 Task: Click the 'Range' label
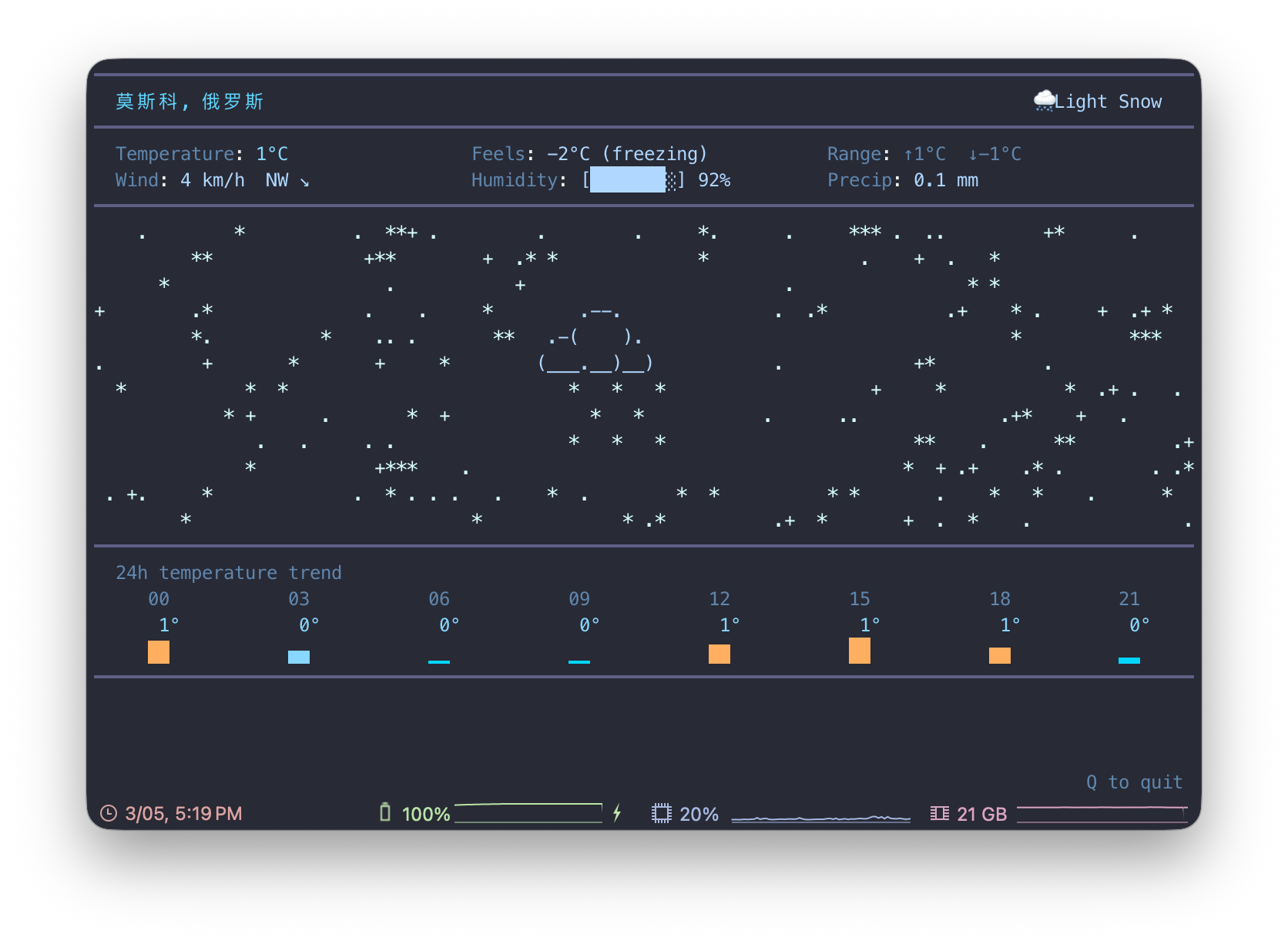coord(854,154)
